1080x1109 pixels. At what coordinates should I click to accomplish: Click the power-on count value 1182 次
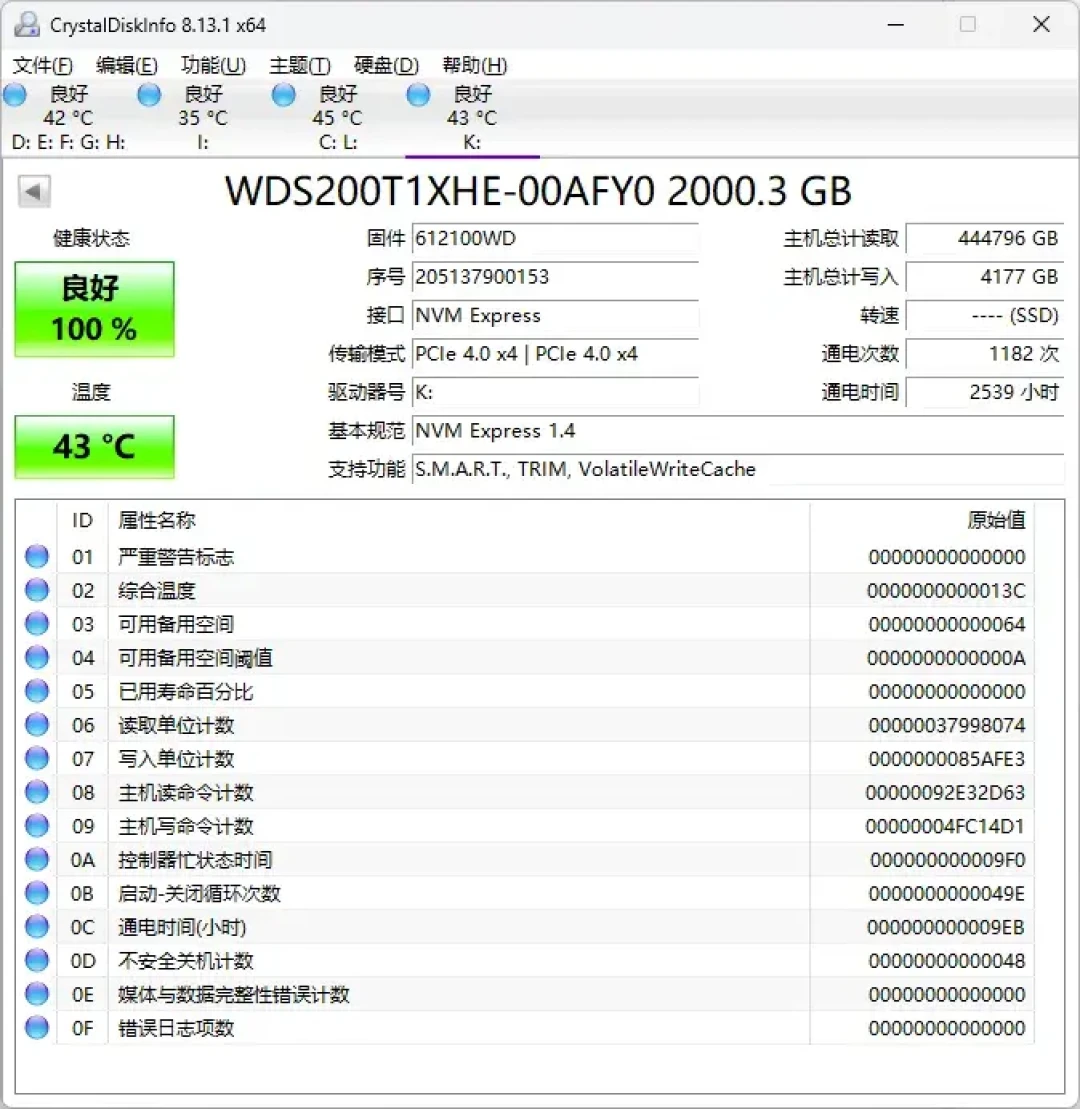point(985,354)
